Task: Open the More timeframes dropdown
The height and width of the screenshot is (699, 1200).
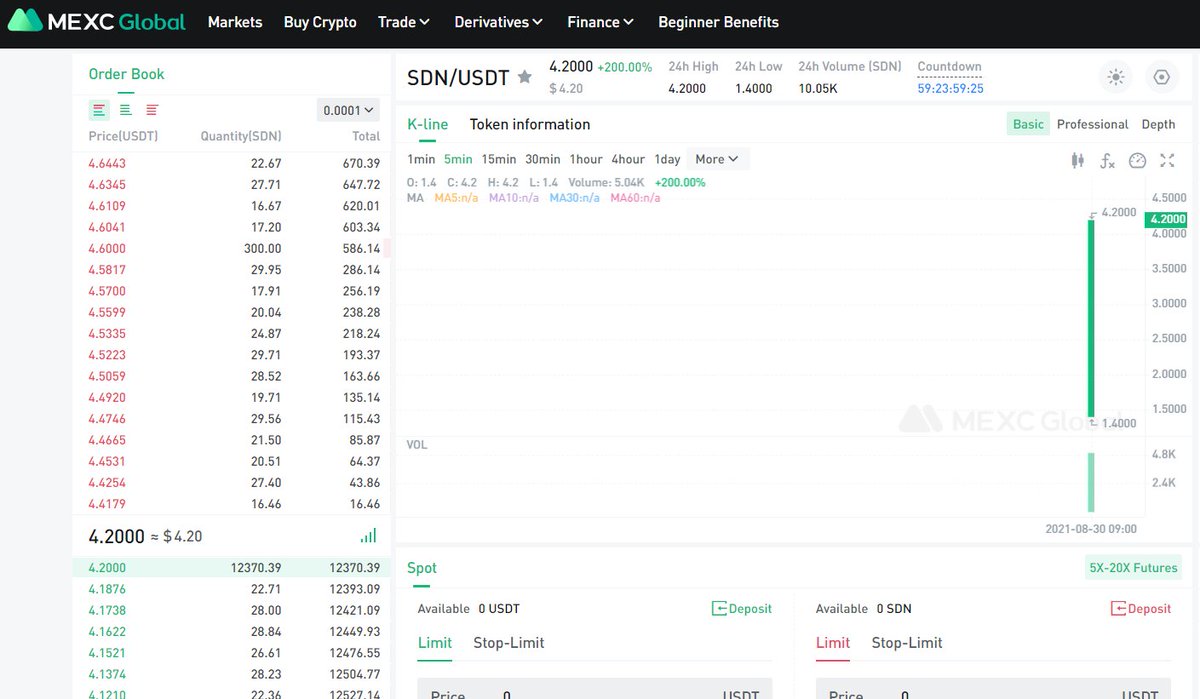Action: point(717,159)
